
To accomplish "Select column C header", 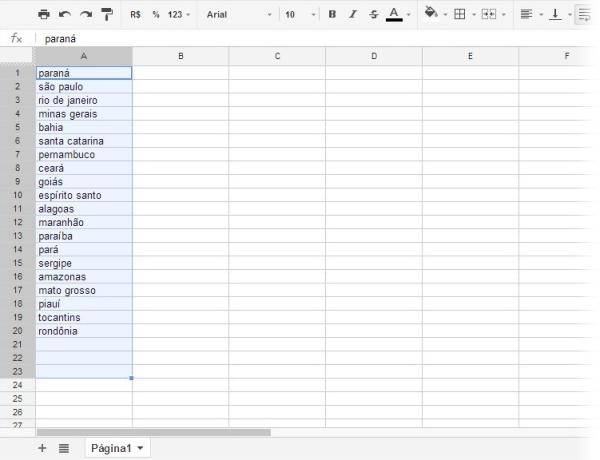I will point(277,56).
